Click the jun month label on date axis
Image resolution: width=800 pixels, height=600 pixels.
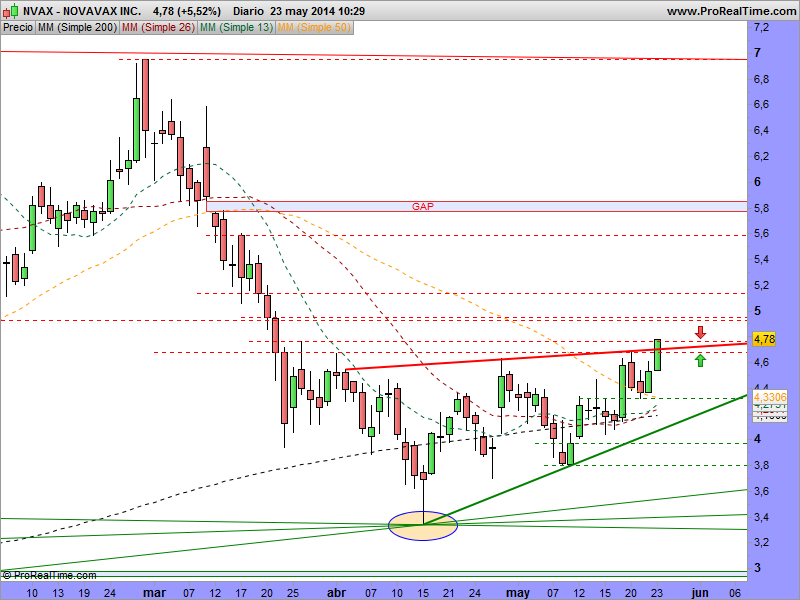point(699,593)
